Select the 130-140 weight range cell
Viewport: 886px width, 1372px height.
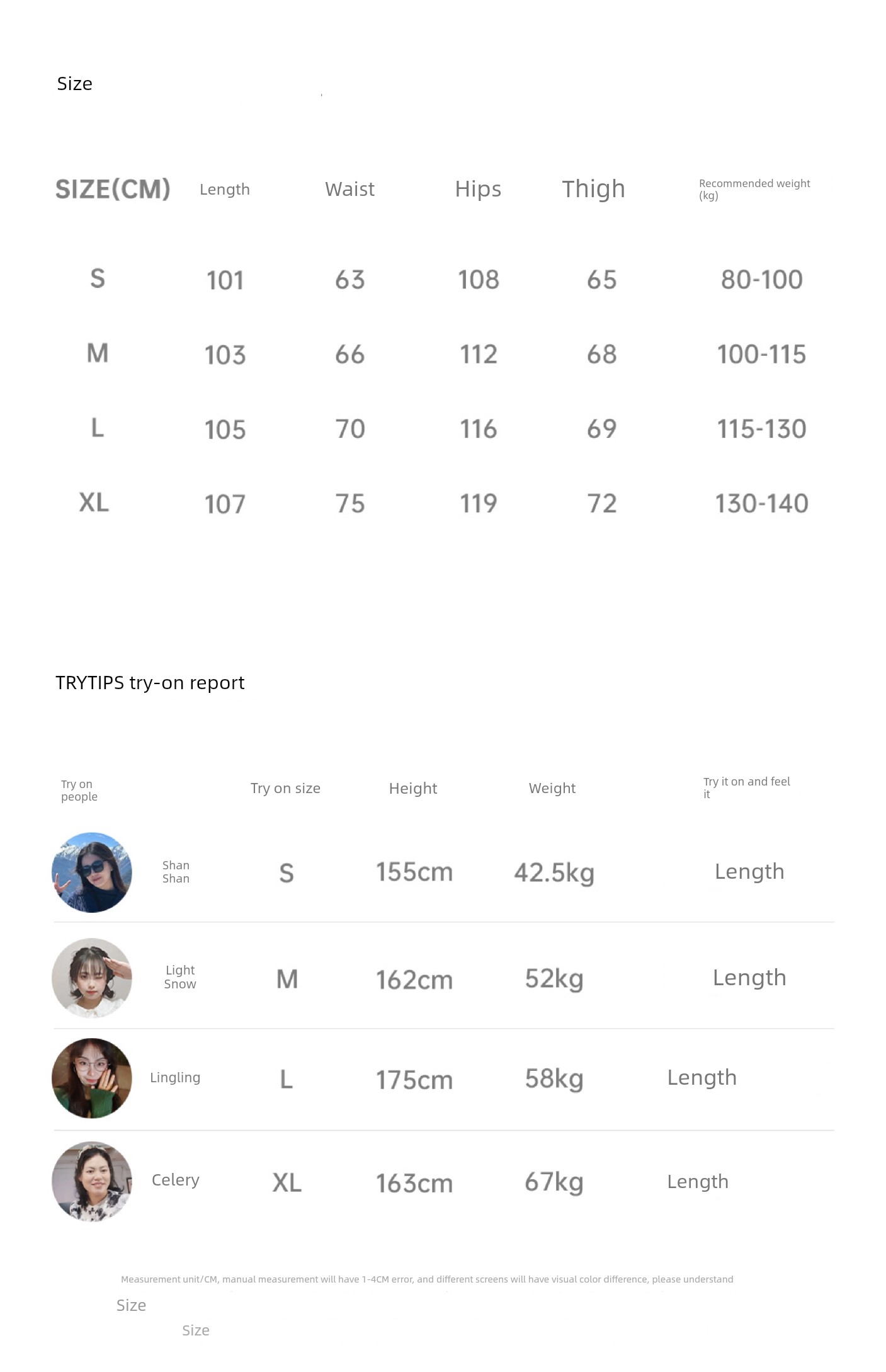761,503
